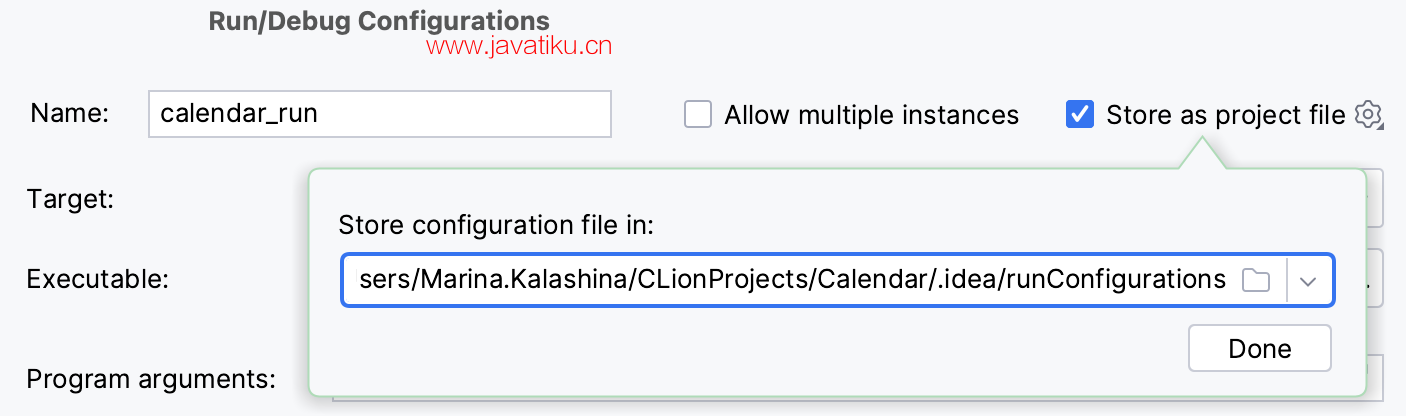Open the www.javatiku.cn watermark link
1406x416 pixels.
518,45
